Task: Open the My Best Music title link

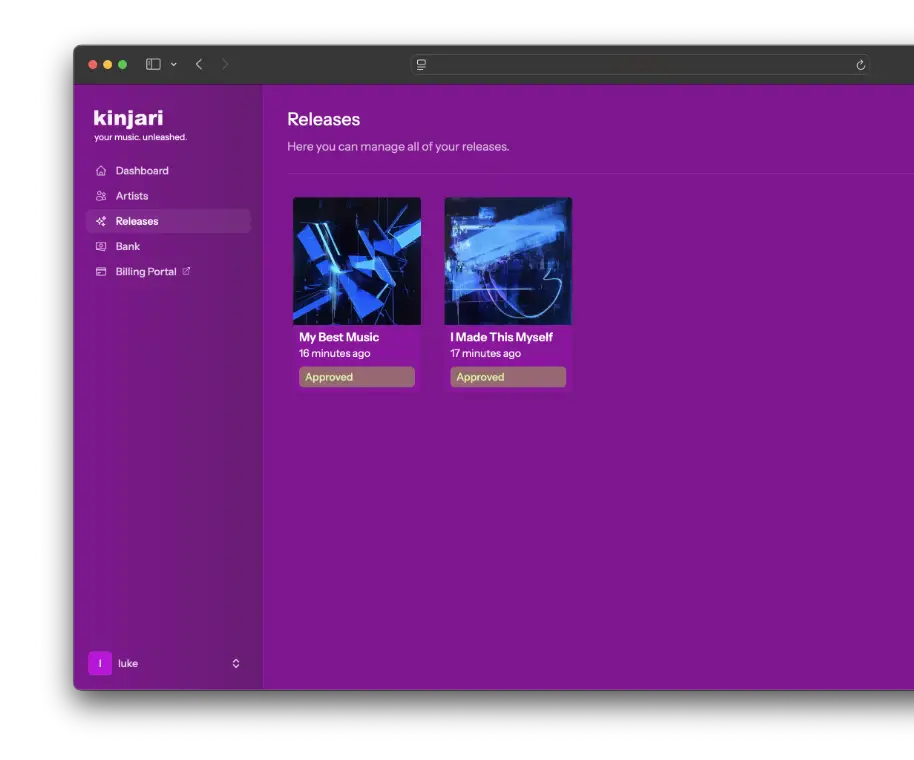Action: click(339, 337)
